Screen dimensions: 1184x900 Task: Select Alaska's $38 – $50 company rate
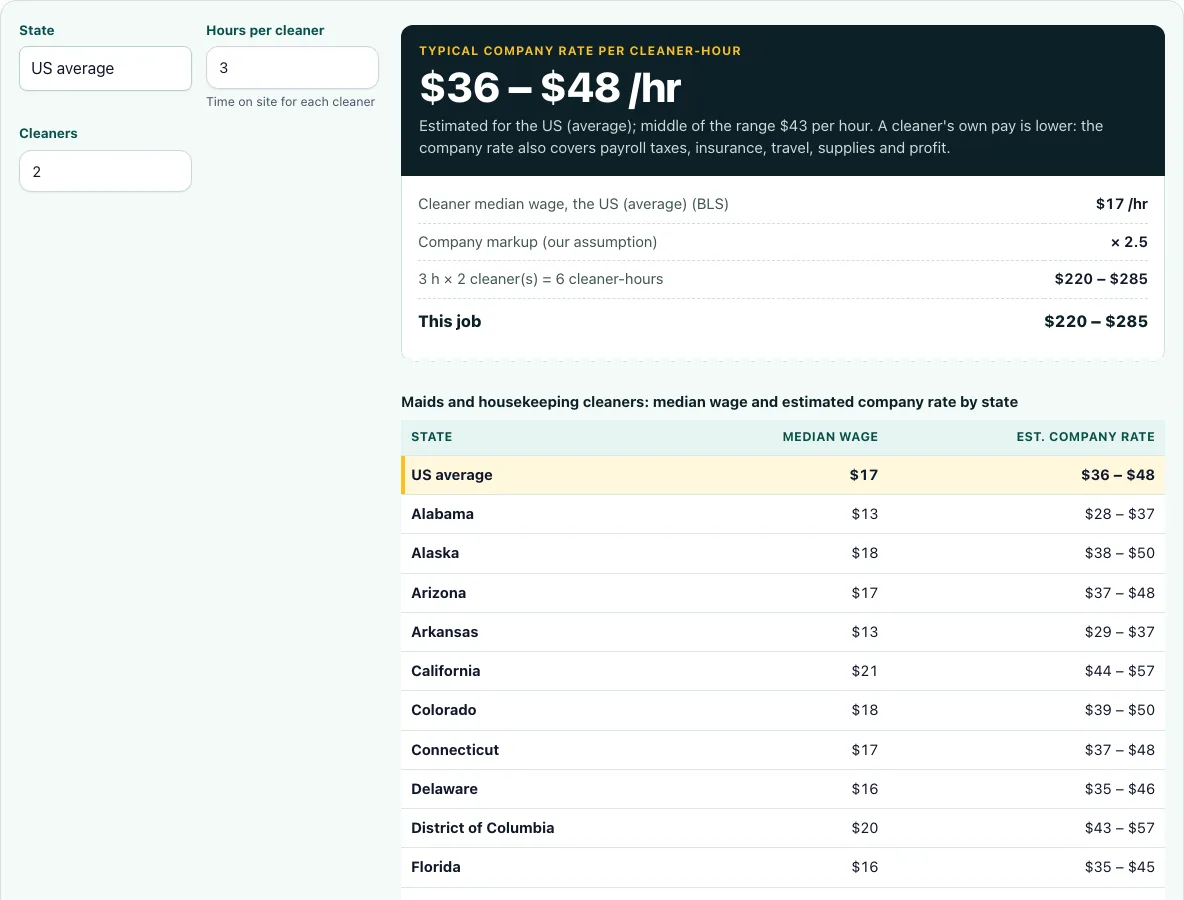tap(1120, 553)
